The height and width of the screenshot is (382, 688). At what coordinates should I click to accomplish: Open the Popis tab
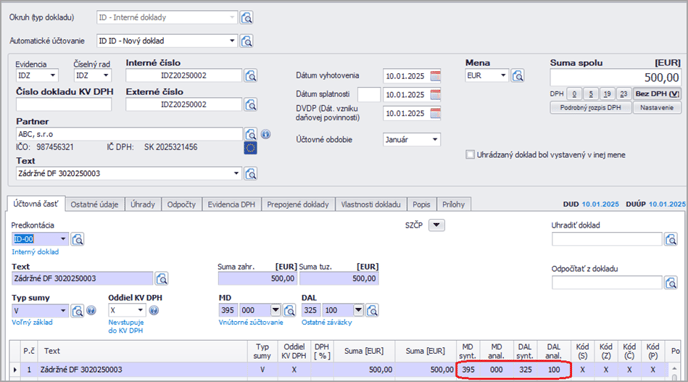pyautogui.click(x=421, y=204)
